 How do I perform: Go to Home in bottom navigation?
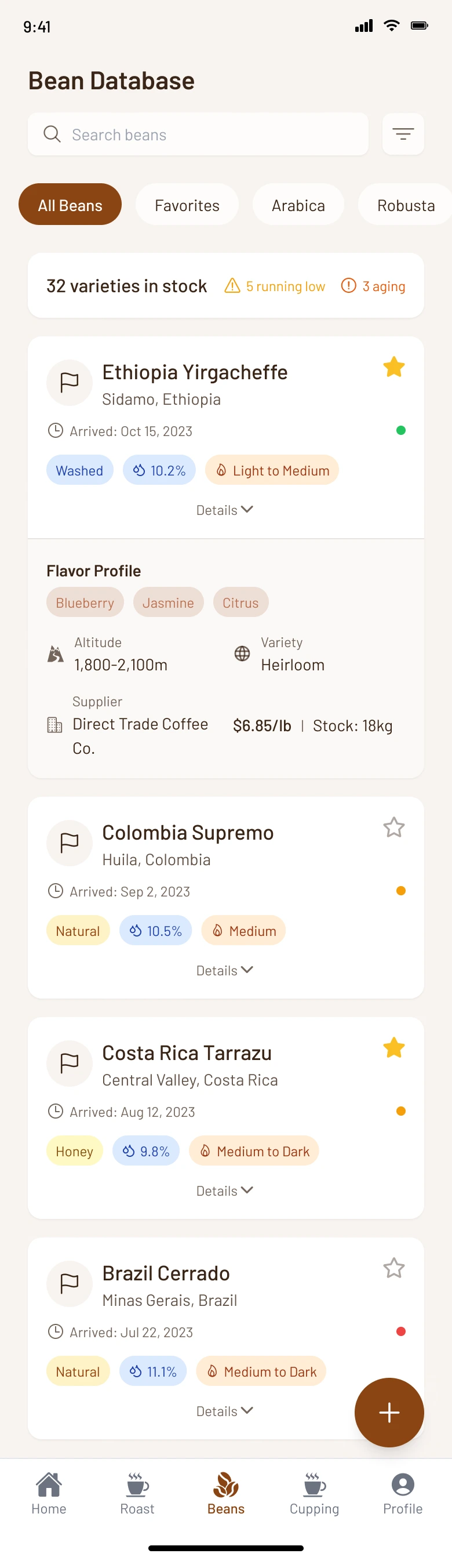[49, 1493]
